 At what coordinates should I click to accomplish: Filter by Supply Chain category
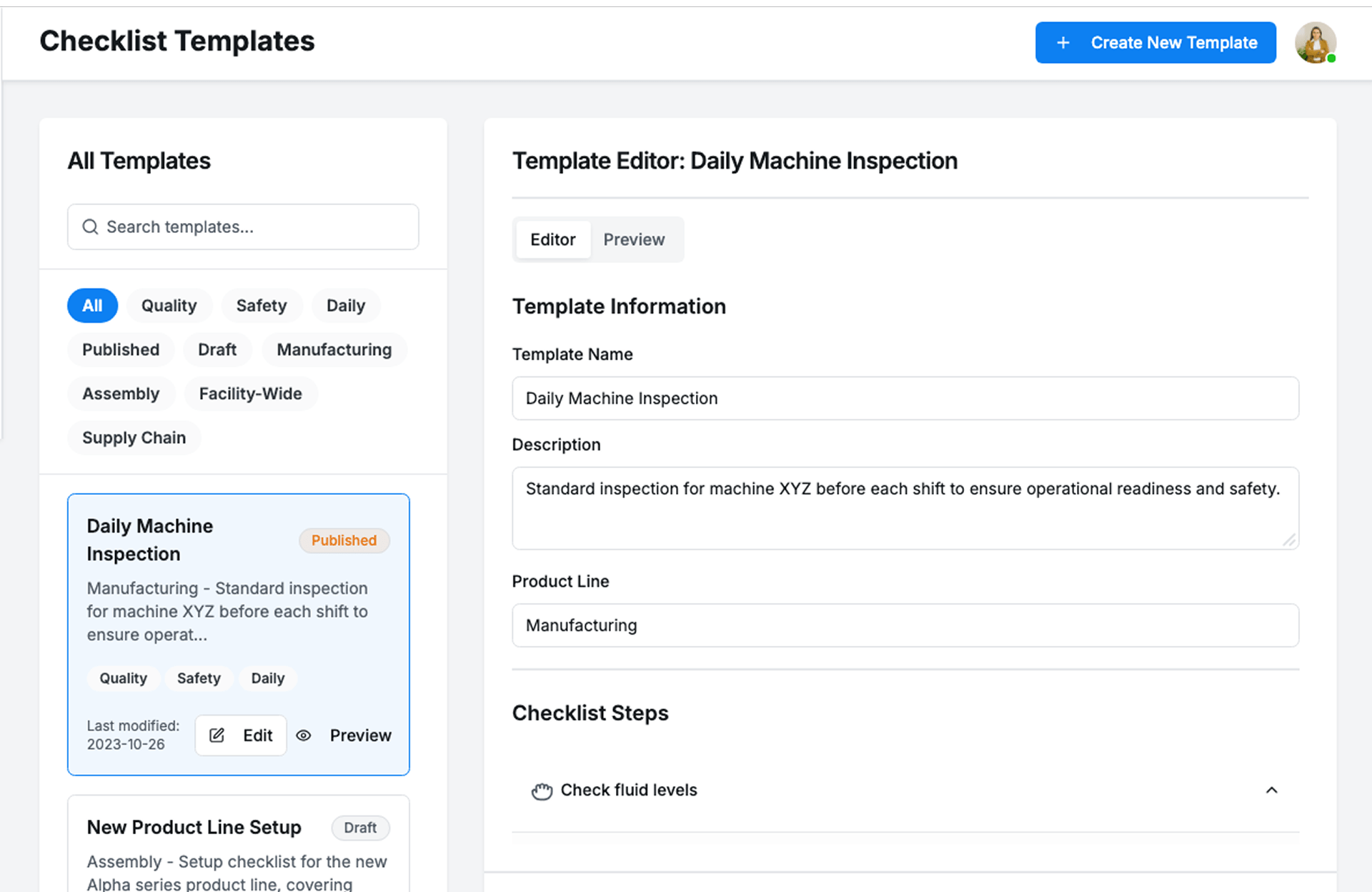(134, 437)
